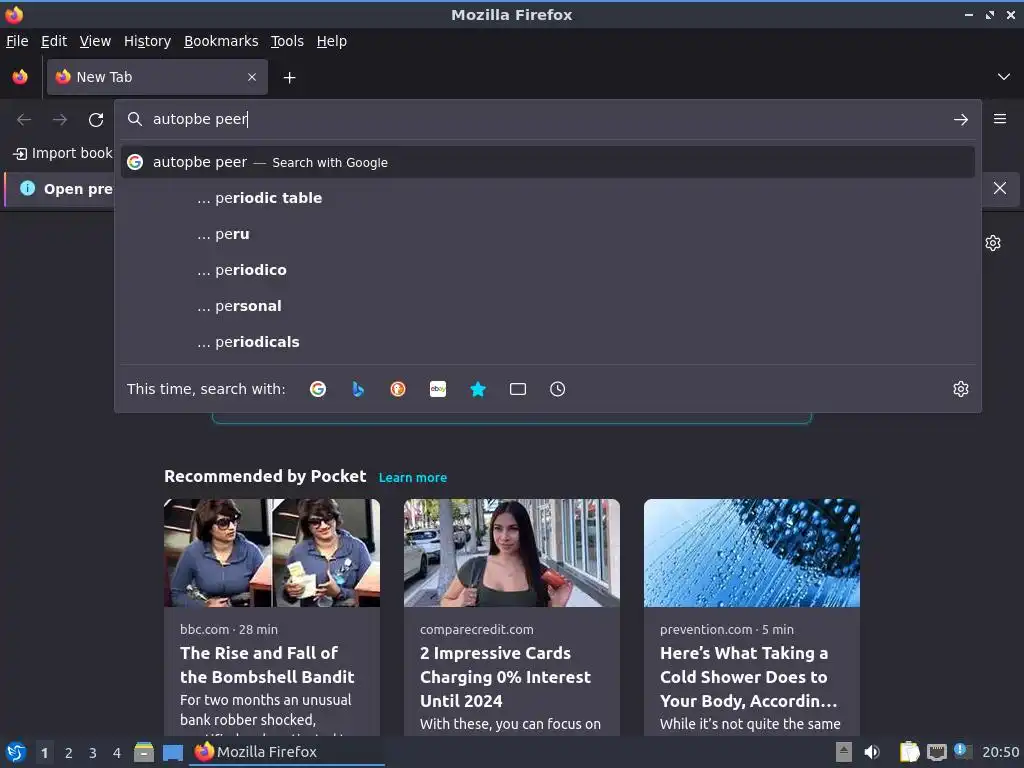Open the Bookmarks menu
This screenshot has height=768, width=1024.
(221, 41)
